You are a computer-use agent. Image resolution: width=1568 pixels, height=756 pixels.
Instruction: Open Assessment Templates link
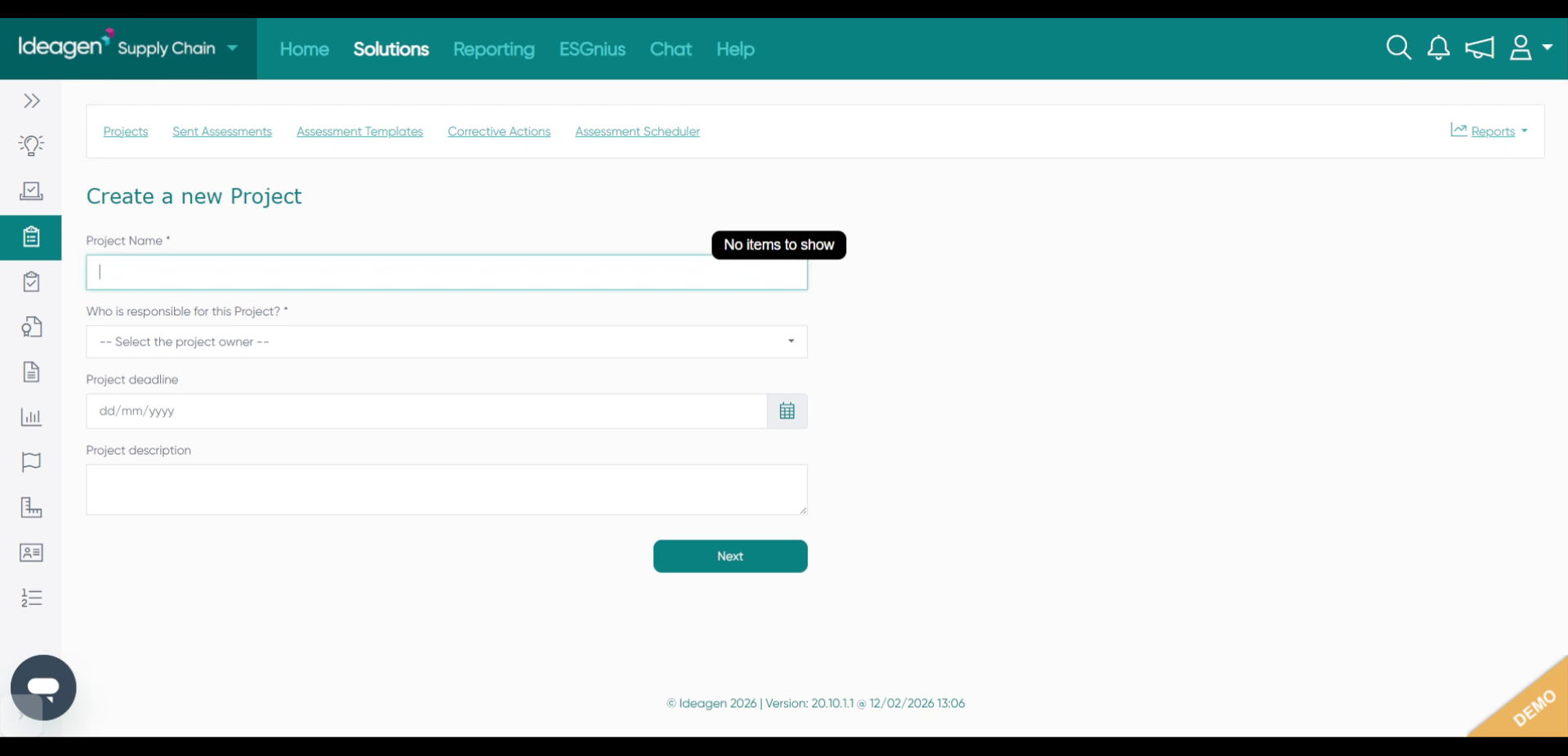tap(359, 131)
